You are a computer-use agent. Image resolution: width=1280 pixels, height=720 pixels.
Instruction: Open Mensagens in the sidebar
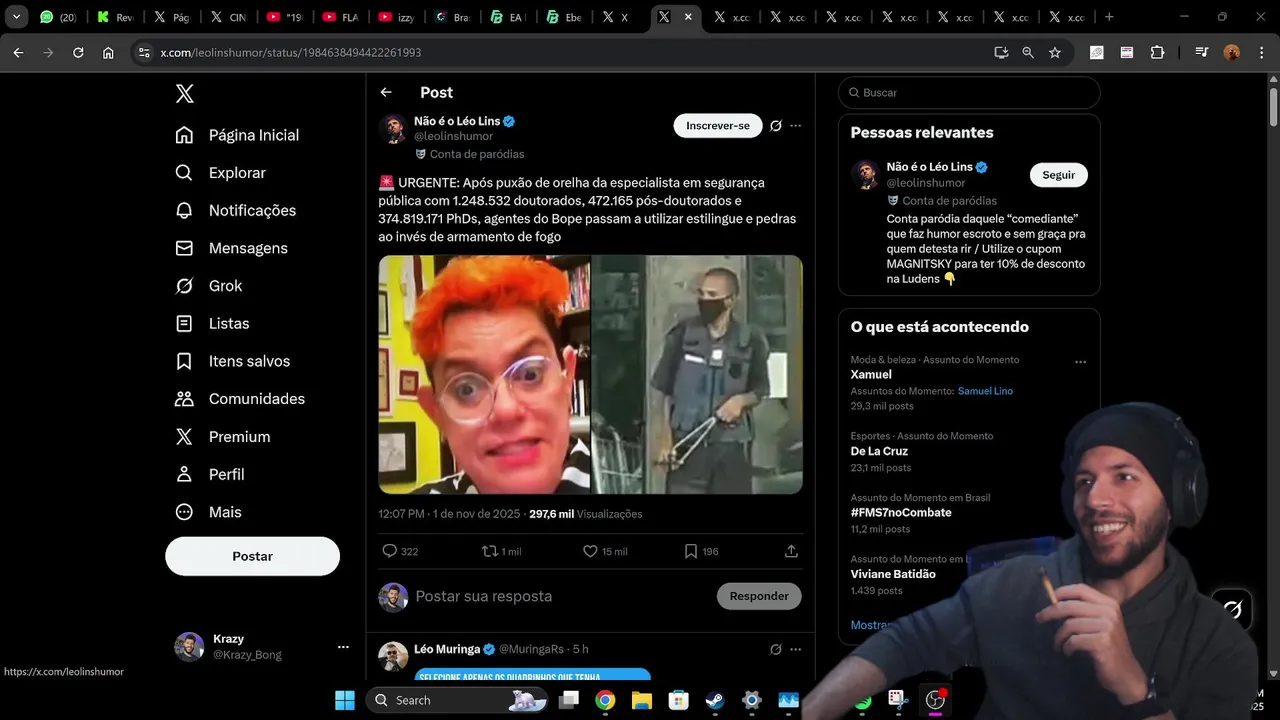pyautogui.click(x=232, y=248)
